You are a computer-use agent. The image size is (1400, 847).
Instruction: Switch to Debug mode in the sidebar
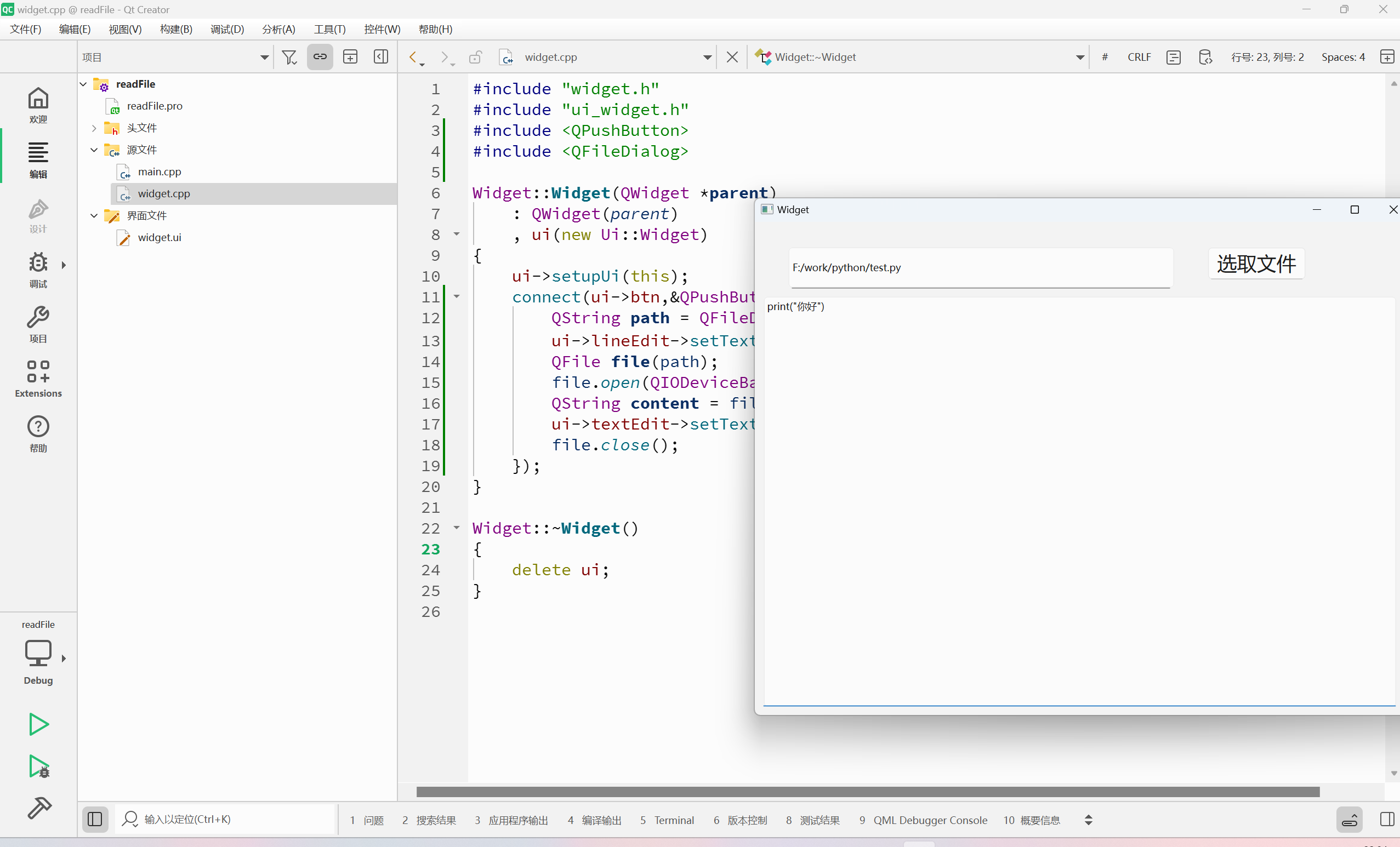coord(38,270)
